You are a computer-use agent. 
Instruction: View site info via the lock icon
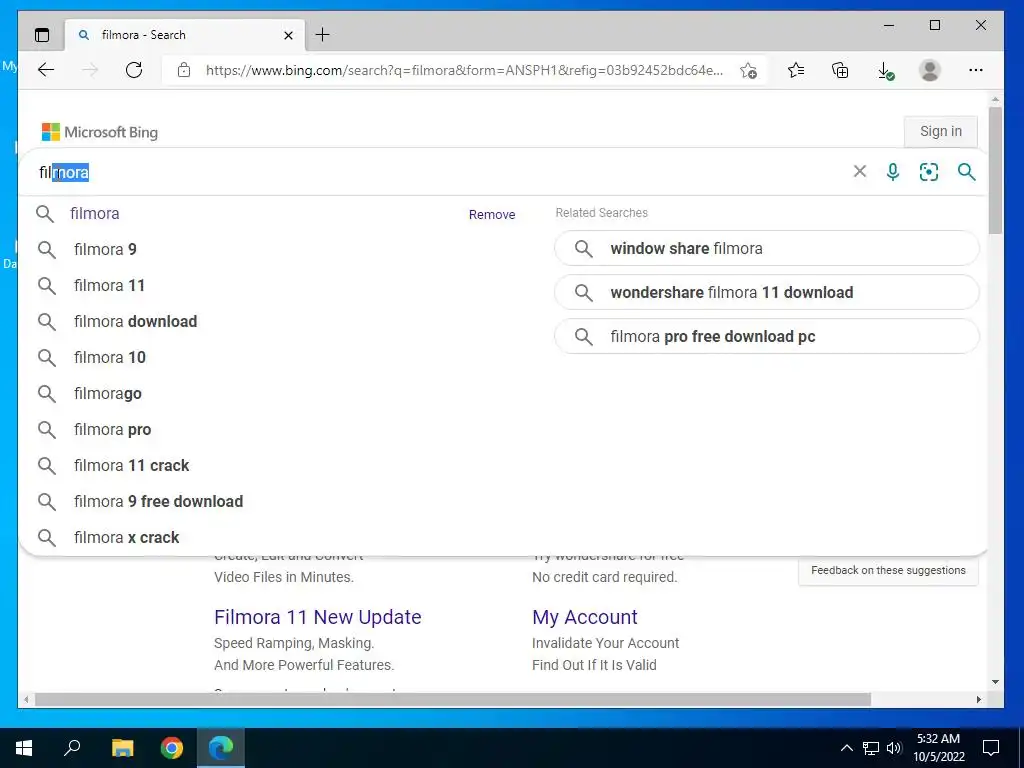coord(184,70)
